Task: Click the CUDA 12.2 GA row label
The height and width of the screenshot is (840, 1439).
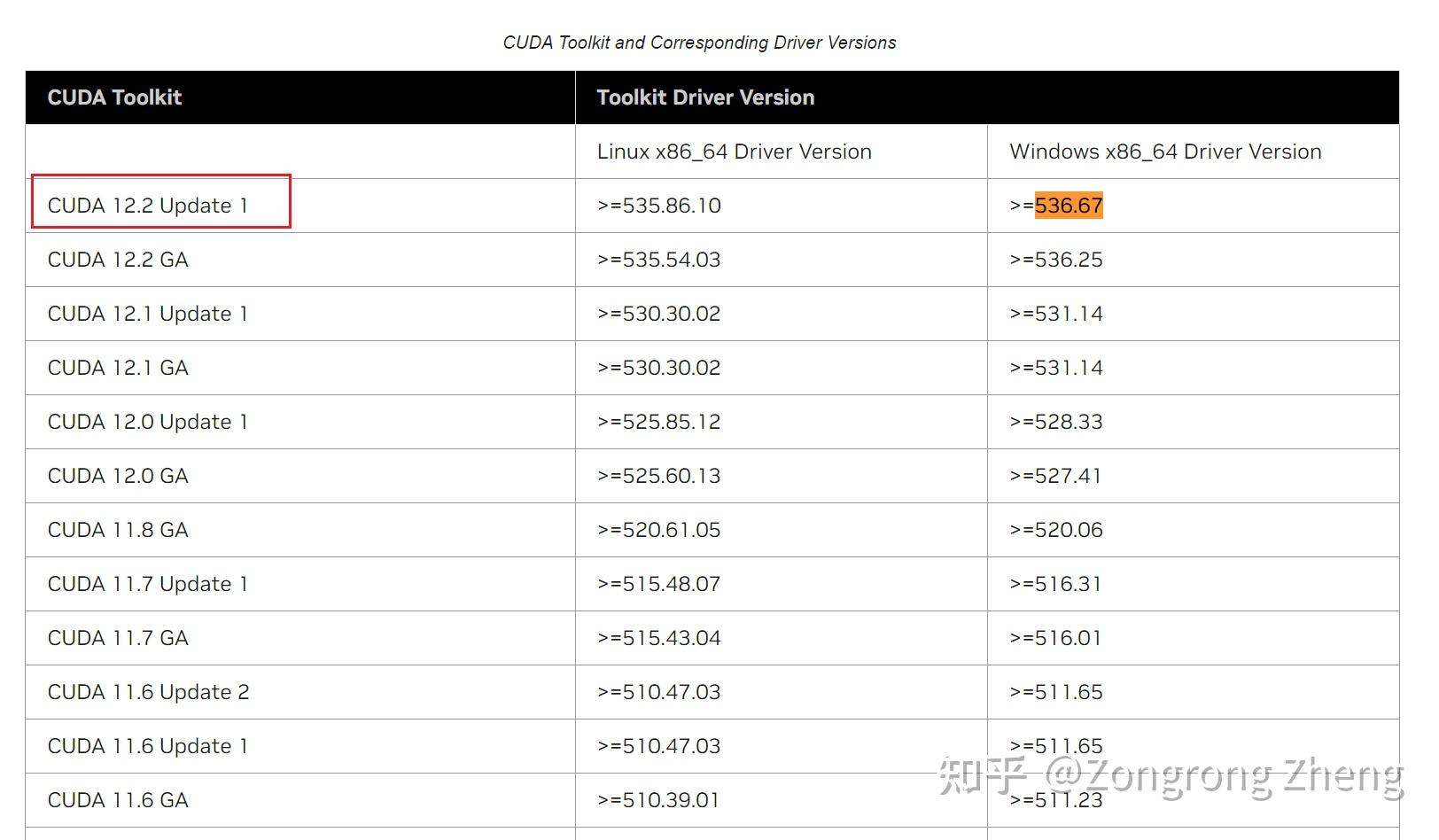Action: pos(118,260)
